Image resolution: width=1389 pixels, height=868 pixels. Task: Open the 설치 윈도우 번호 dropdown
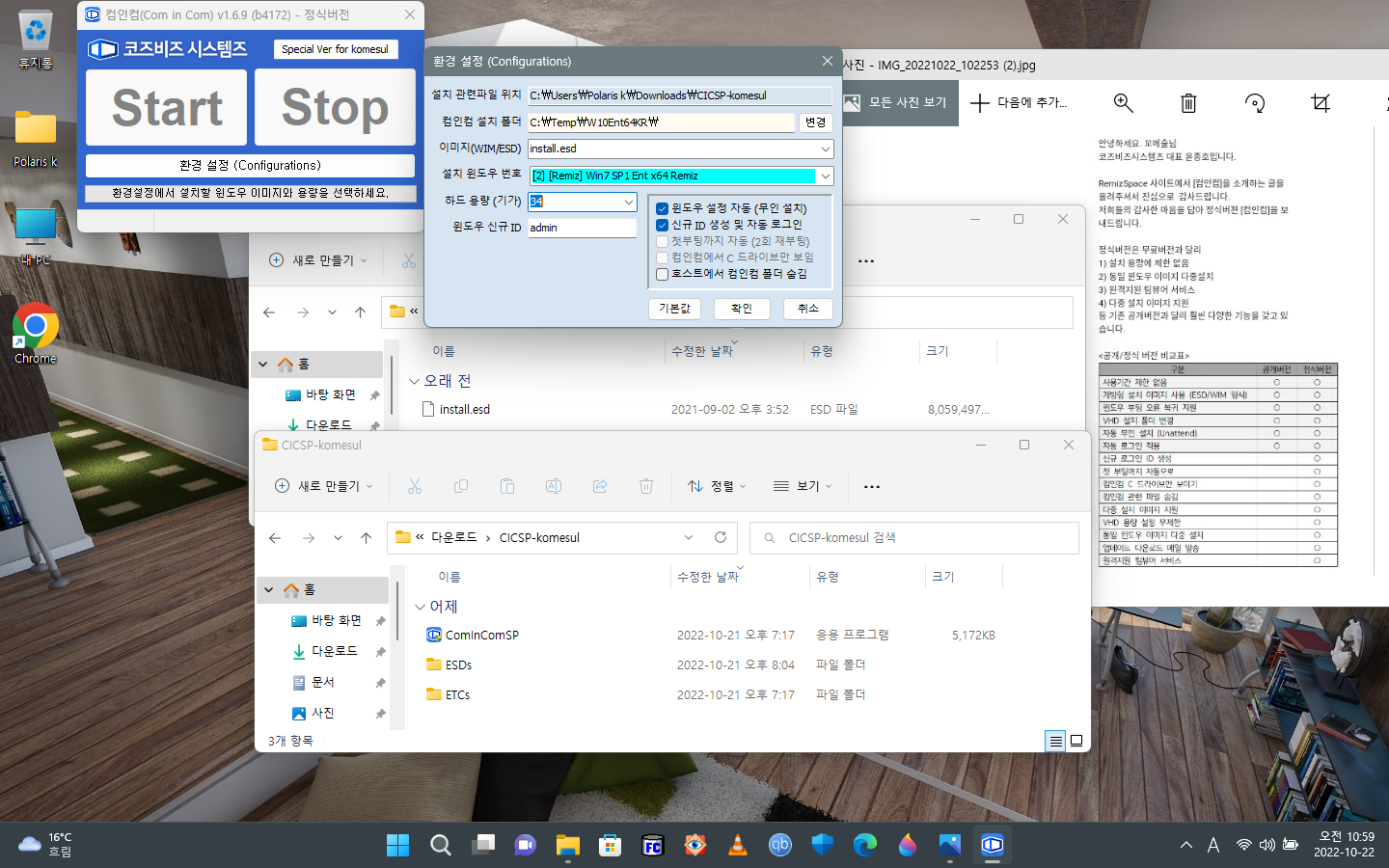click(826, 176)
